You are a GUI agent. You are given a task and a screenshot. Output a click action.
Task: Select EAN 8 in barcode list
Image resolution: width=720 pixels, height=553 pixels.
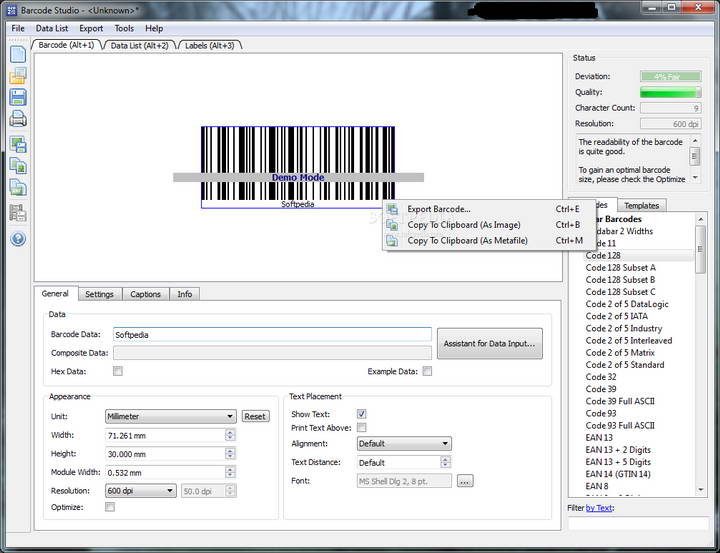[x=597, y=486]
